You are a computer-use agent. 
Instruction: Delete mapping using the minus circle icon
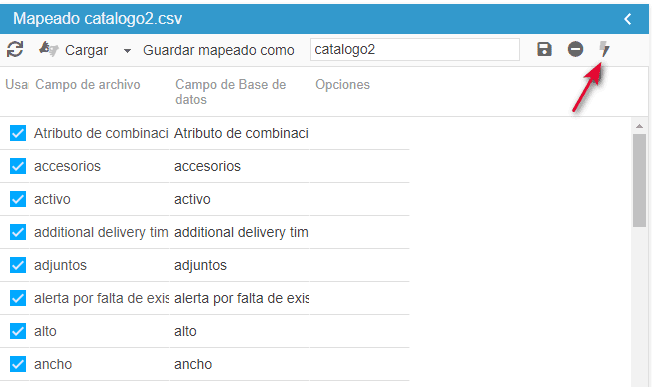pos(575,49)
